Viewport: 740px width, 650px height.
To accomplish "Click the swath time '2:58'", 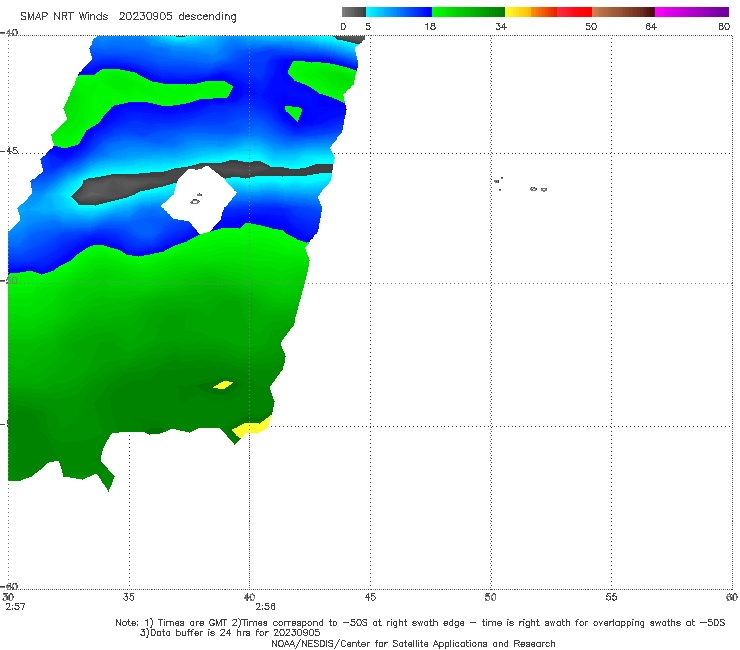I will click(x=266, y=607).
